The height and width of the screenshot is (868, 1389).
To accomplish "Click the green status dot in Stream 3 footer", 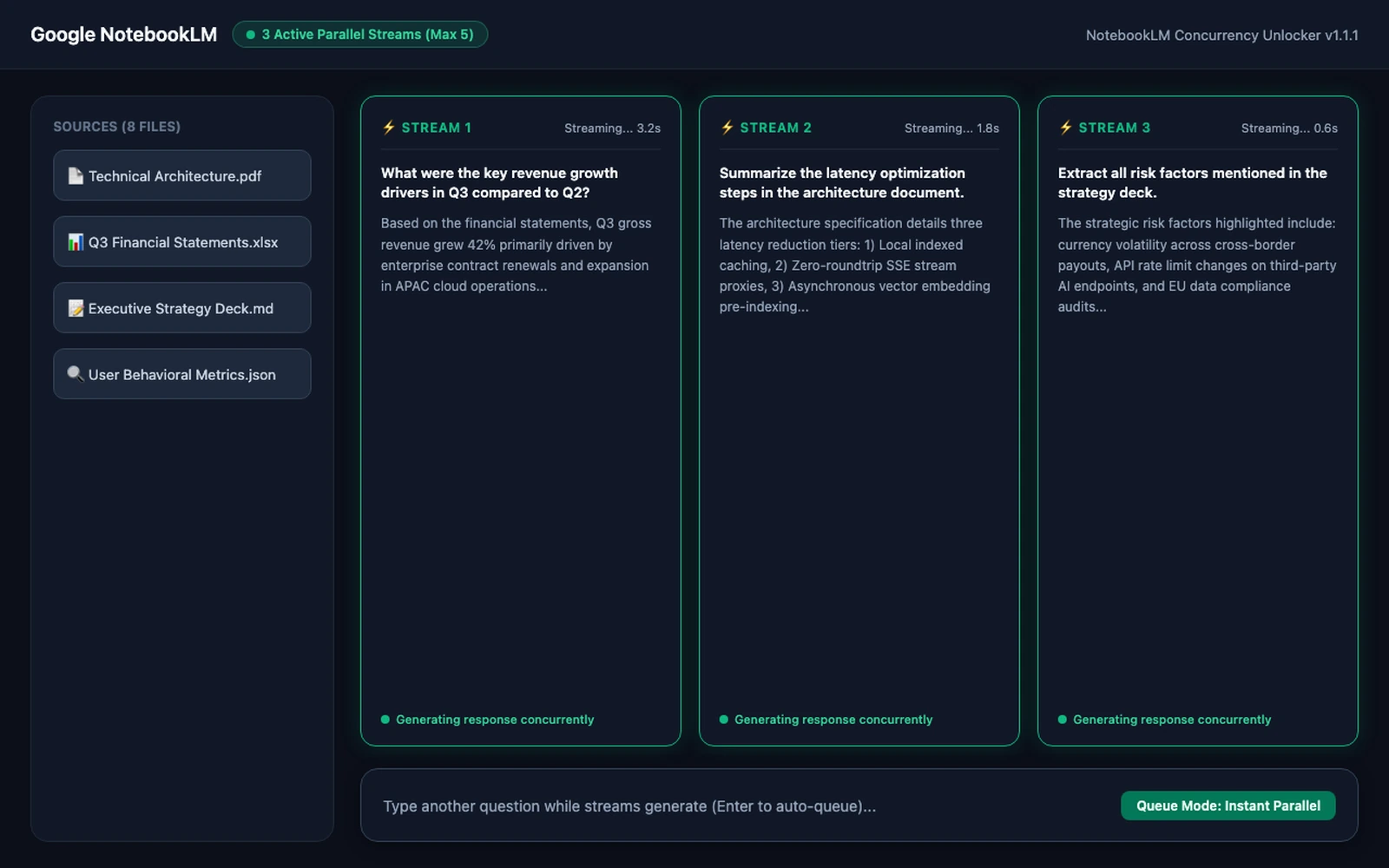I will 1063,720.
